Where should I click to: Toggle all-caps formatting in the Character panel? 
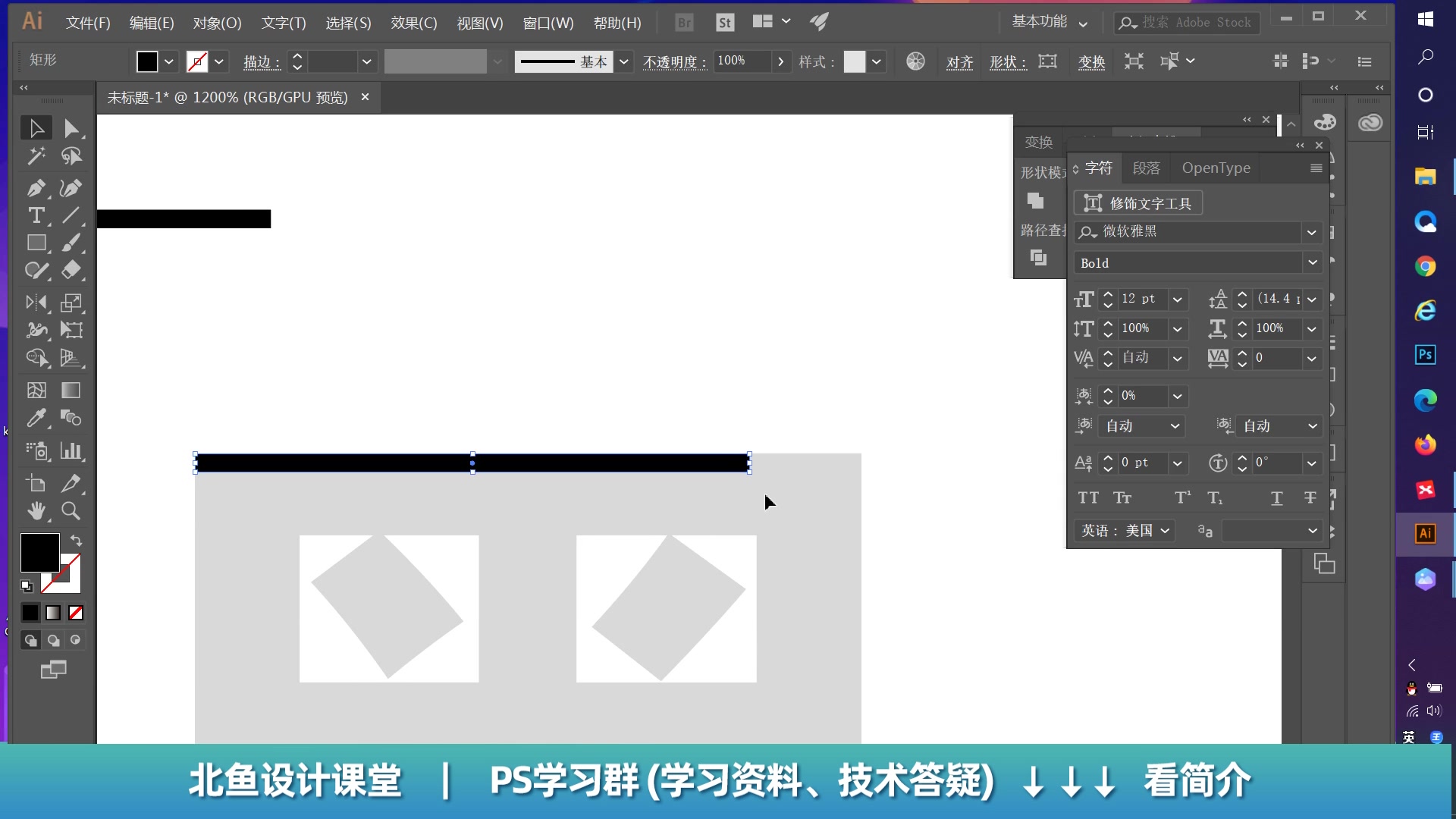(x=1087, y=497)
